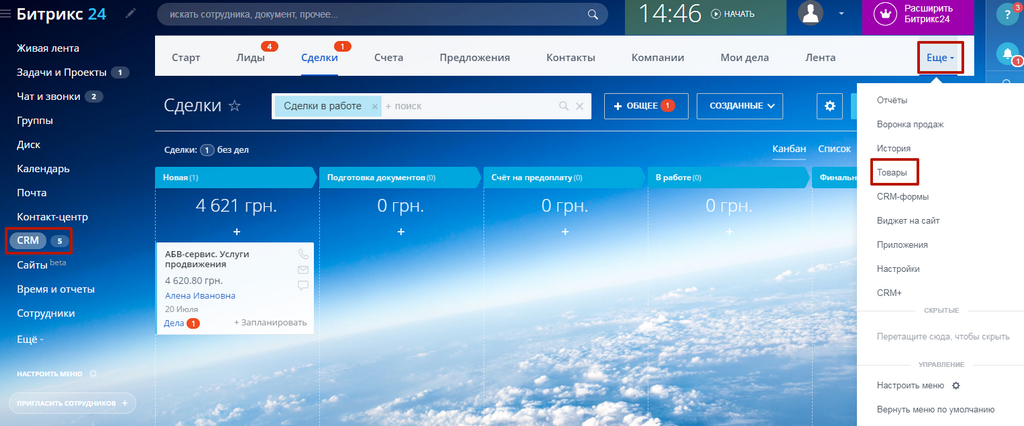Screen dimensions: 1024x426
Task: Select Настройки from the Еще menu
Action: coord(898,269)
